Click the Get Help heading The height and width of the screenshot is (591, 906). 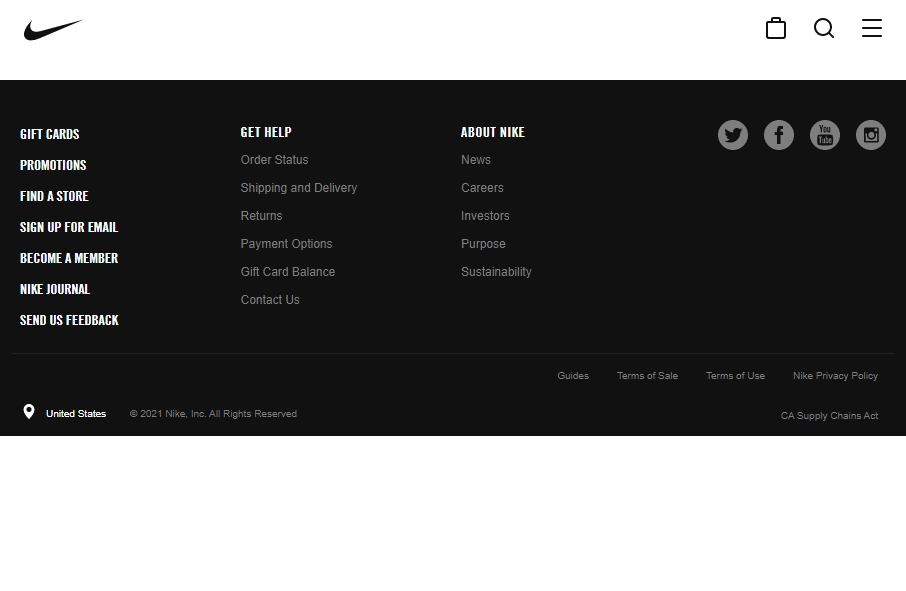(266, 132)
